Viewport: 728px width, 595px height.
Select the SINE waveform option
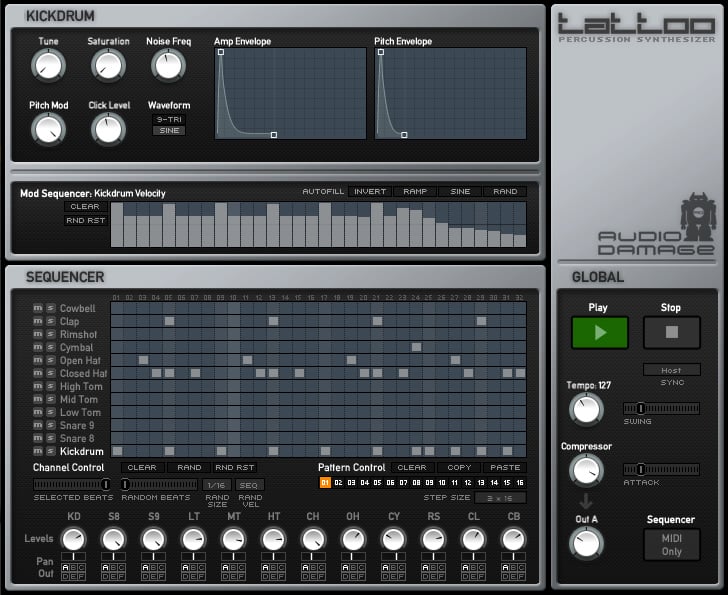tap(169, 131)
